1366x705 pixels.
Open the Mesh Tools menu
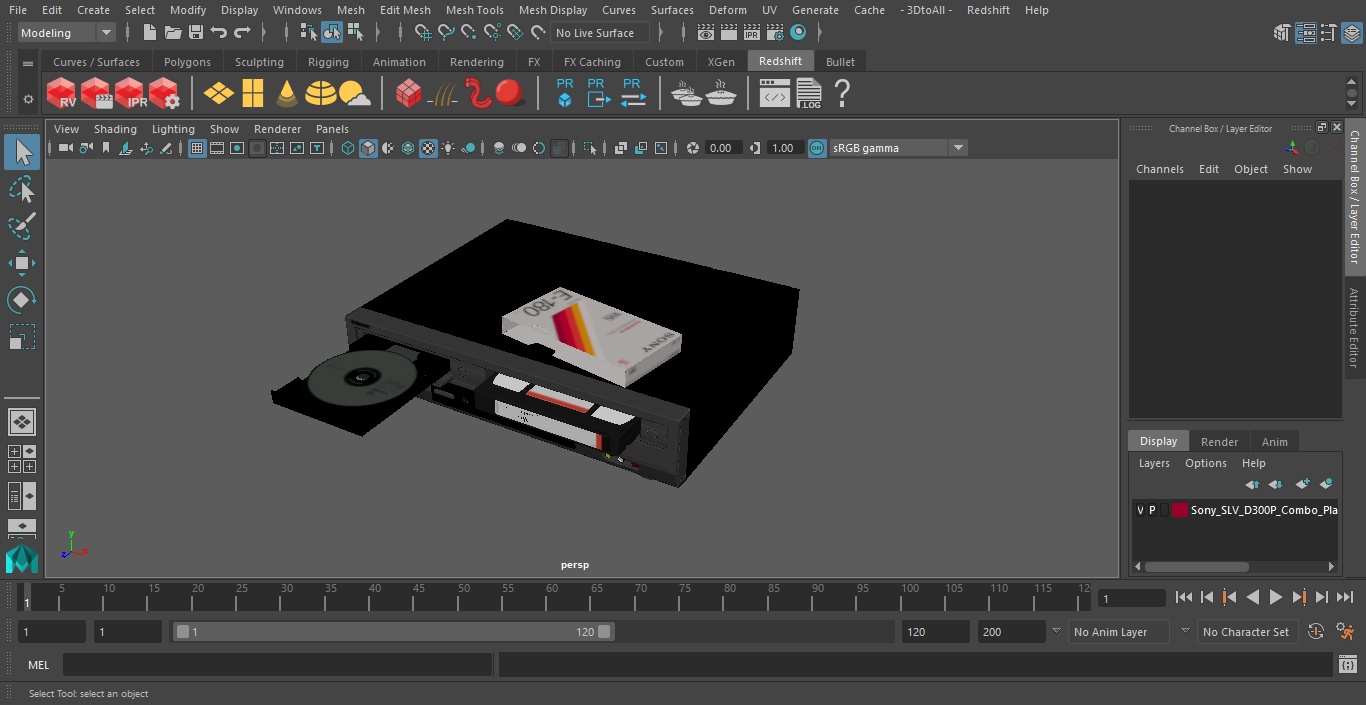[474, 10]
